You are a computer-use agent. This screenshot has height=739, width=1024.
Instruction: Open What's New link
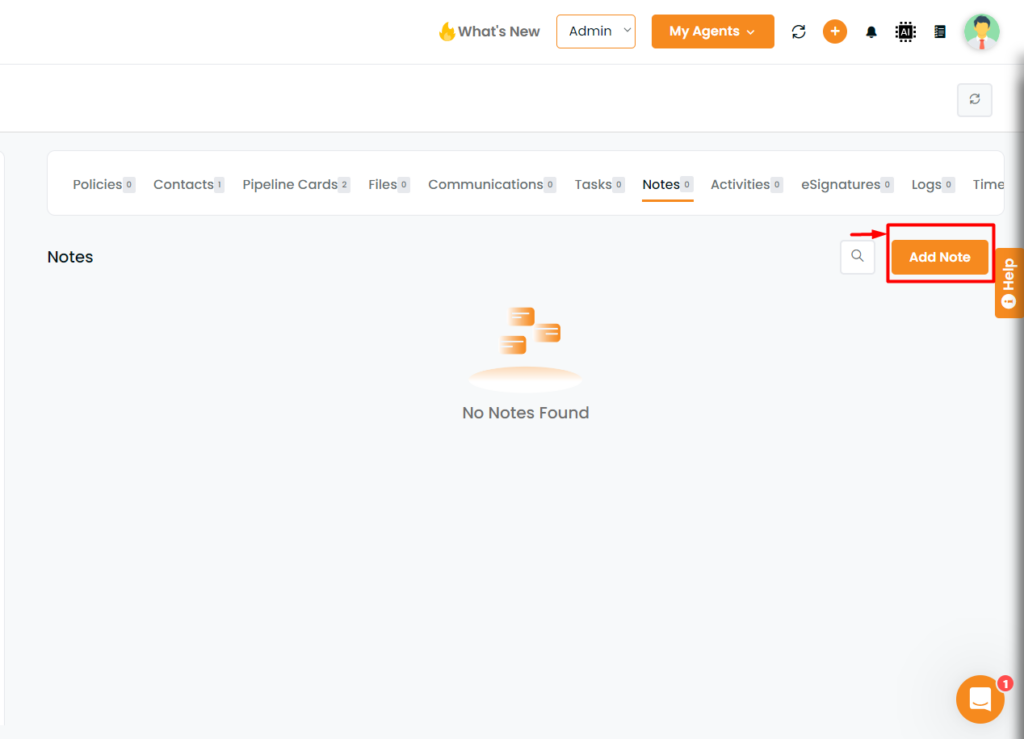point(489,31)
